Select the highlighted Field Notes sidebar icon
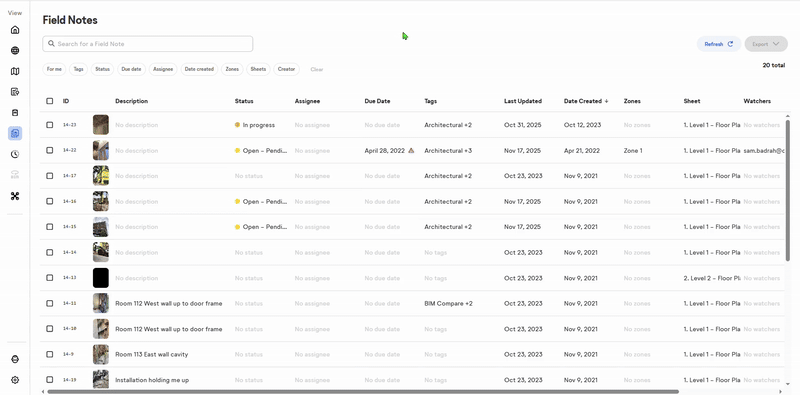The height and width of the screenshot is (395, 800). 15,134
